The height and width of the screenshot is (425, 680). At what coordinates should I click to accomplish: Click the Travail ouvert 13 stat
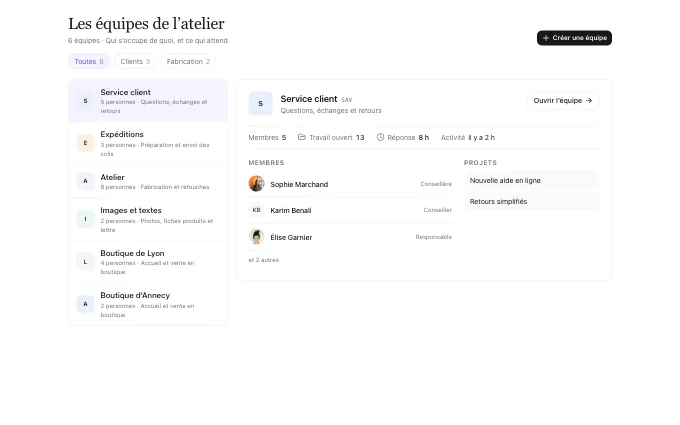331,137
